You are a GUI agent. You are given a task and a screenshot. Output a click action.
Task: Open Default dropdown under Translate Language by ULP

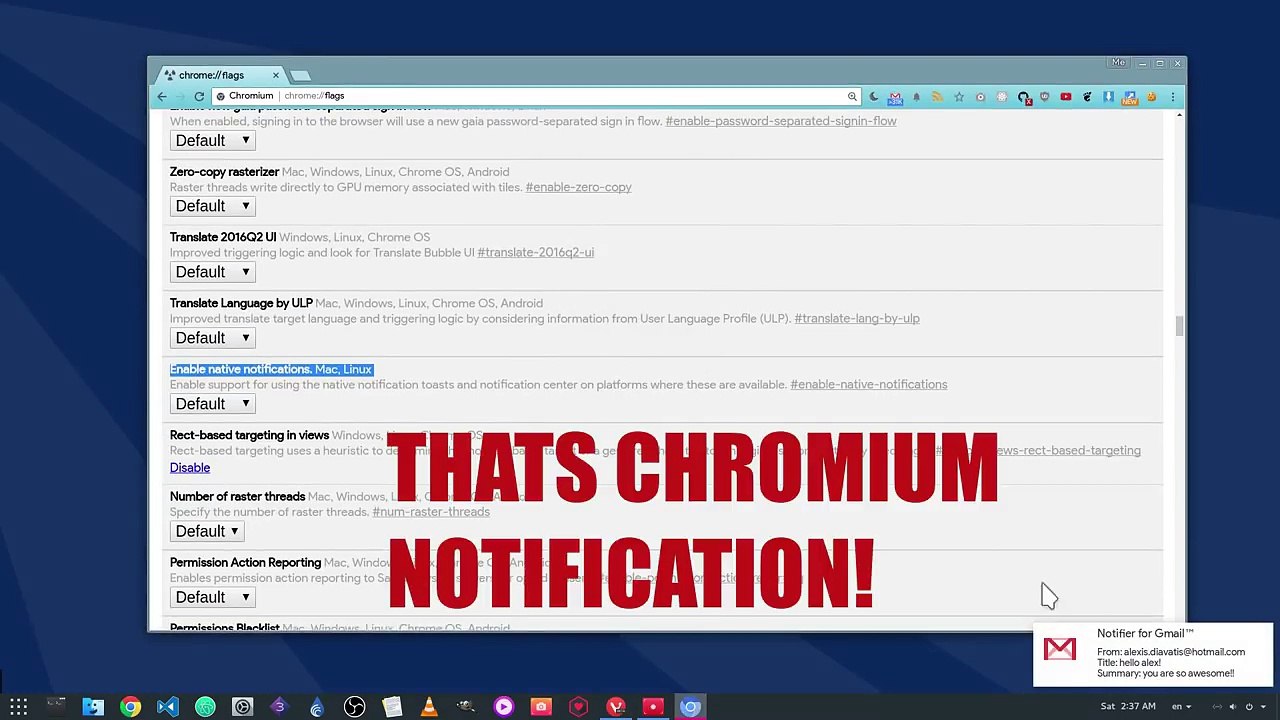pos(213,338)
